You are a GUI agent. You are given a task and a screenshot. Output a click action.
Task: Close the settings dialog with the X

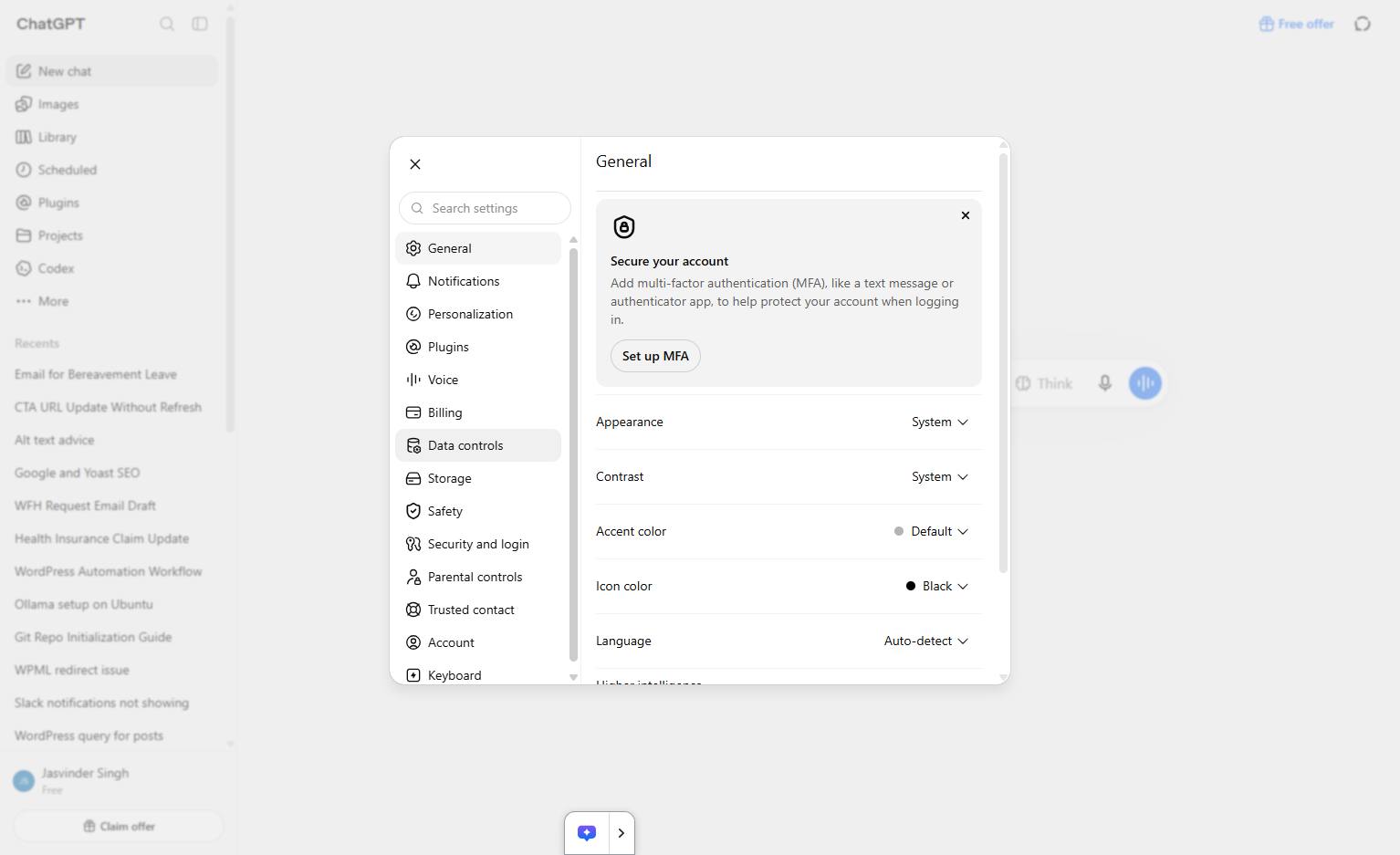(415, 164)
